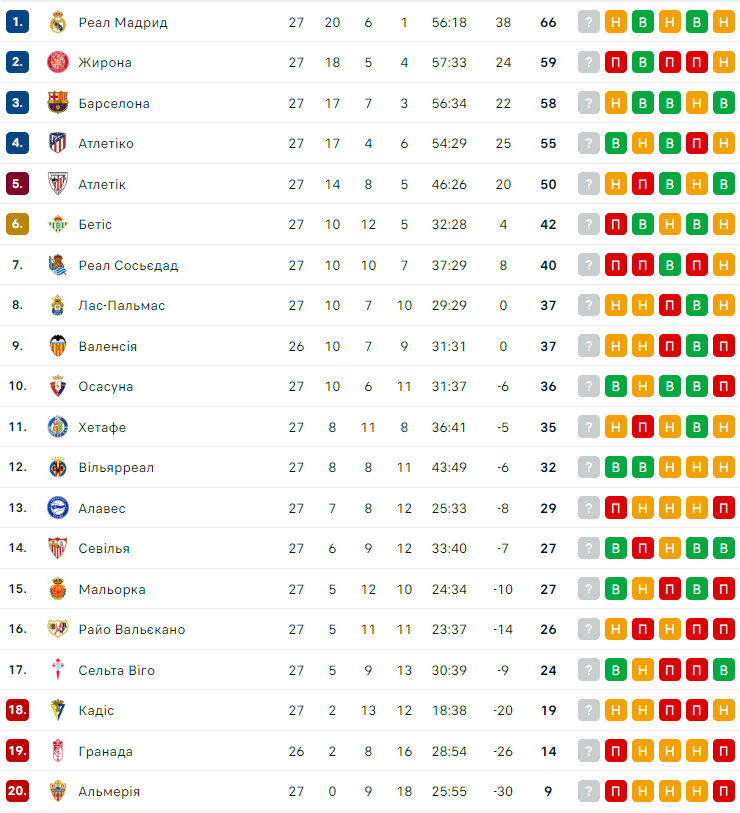
Task: Click the Real Madrid club crest
Action: click(57, 22)
